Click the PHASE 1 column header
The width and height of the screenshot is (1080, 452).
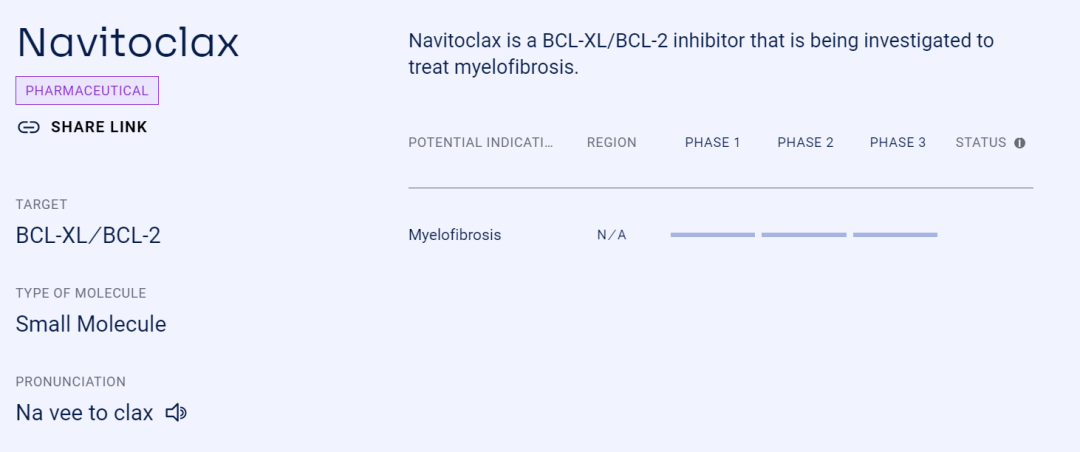click(x=712, y=143)
